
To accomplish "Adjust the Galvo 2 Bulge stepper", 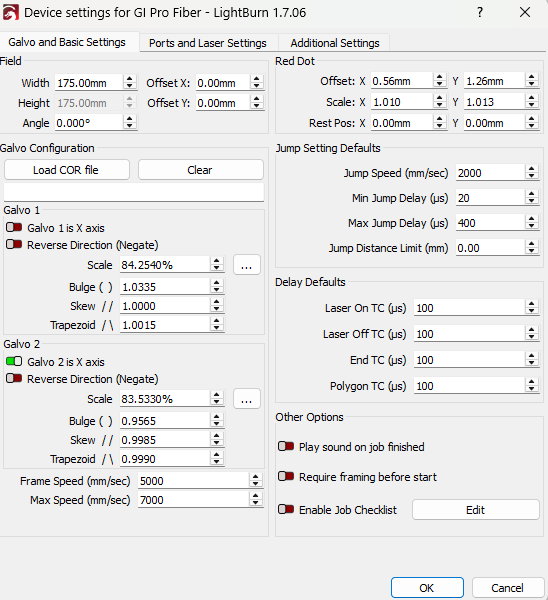I will 217,420.
